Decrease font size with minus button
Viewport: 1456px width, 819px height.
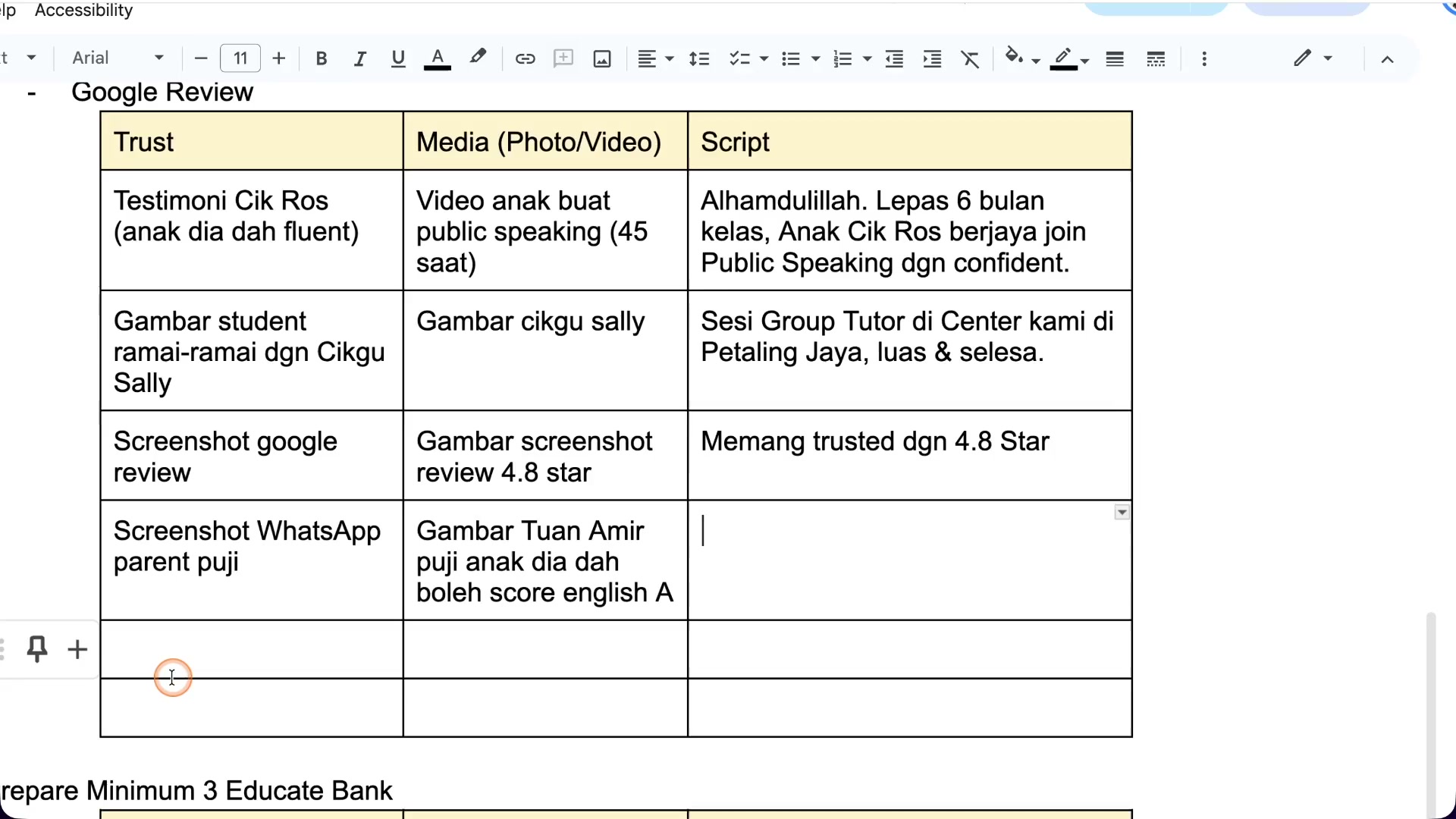click(201, 58)
